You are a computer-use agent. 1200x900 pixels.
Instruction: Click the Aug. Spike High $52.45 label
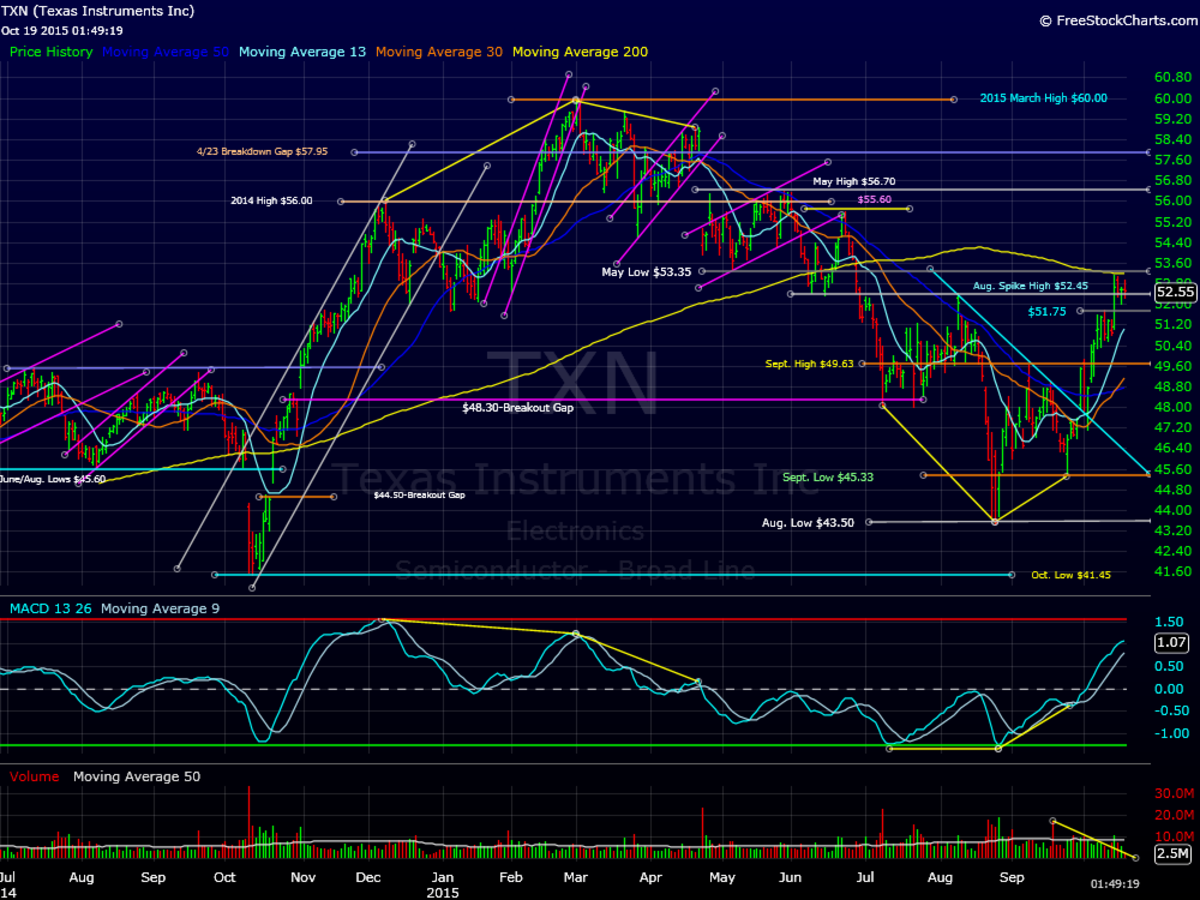tap(1030, 285)
